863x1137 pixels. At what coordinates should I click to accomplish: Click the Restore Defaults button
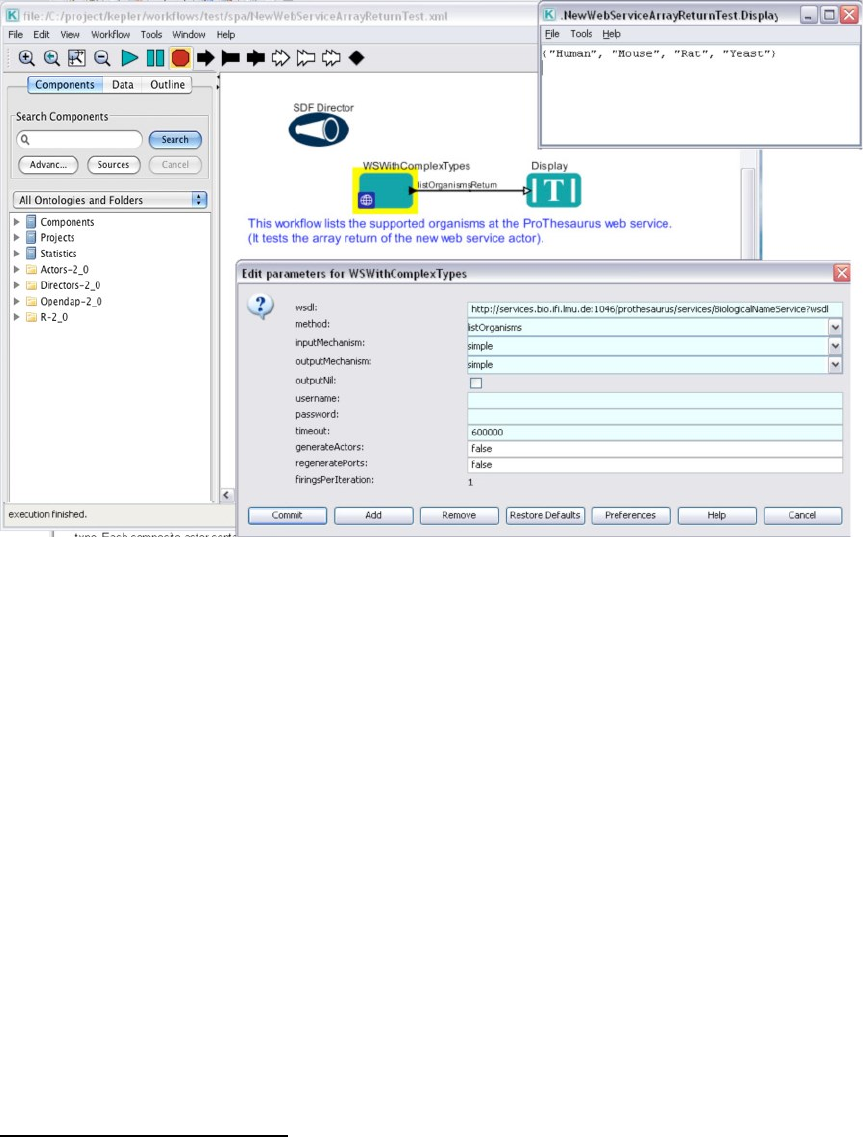pyautogui.click(x=545, y=516)
